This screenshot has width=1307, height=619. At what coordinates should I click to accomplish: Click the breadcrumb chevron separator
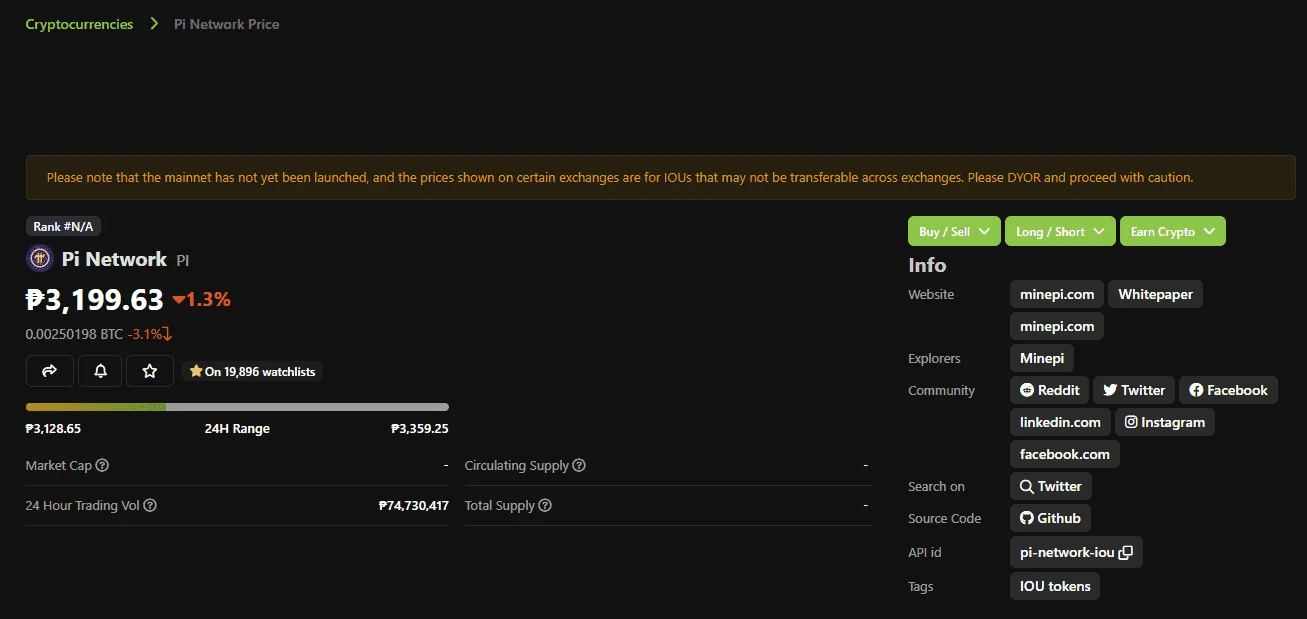point(154,24)
